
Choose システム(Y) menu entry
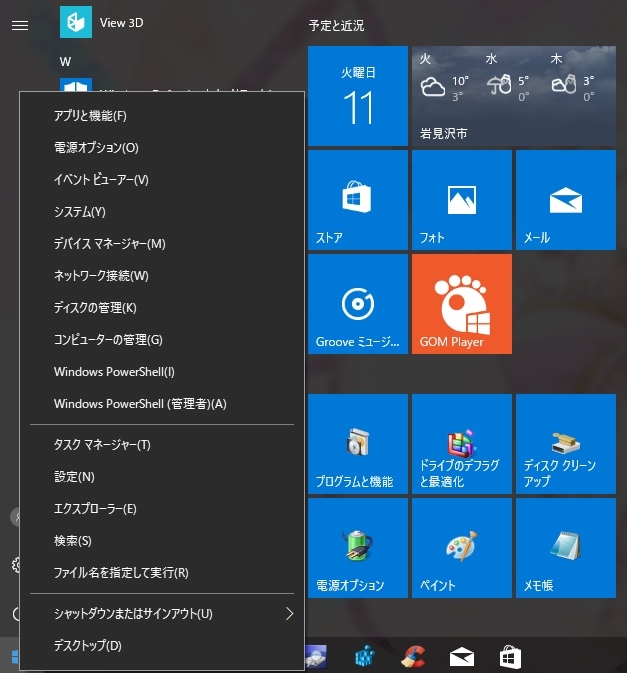pyautogui.click(x=162, y=212)
